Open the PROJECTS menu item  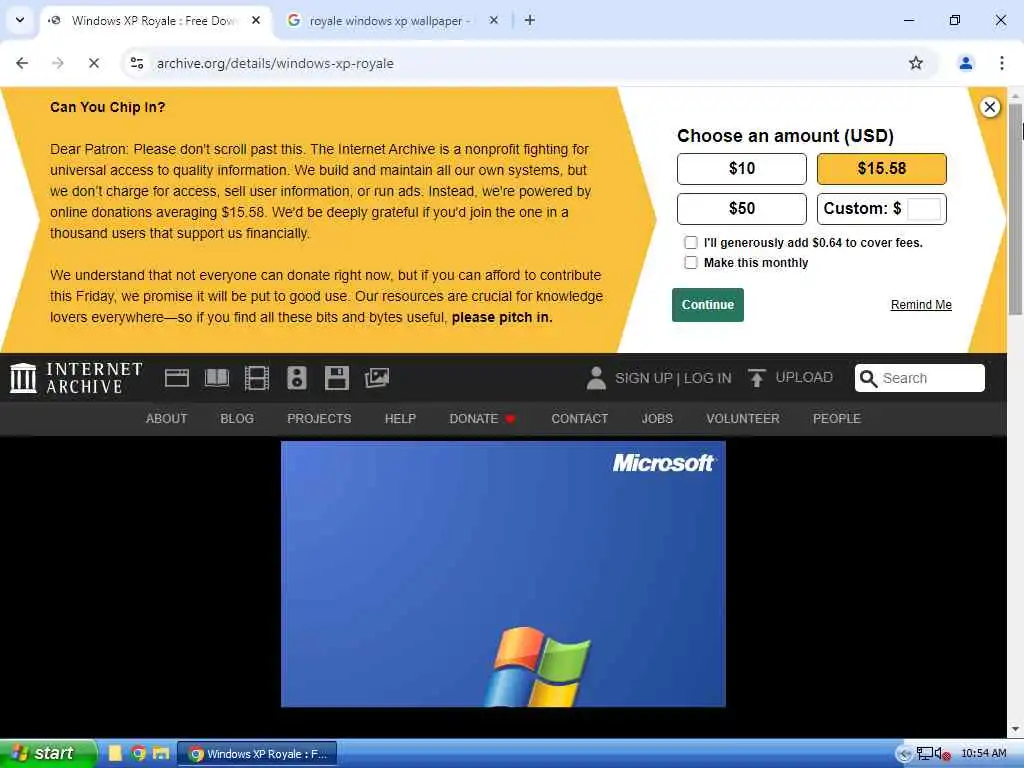(319, 419)
